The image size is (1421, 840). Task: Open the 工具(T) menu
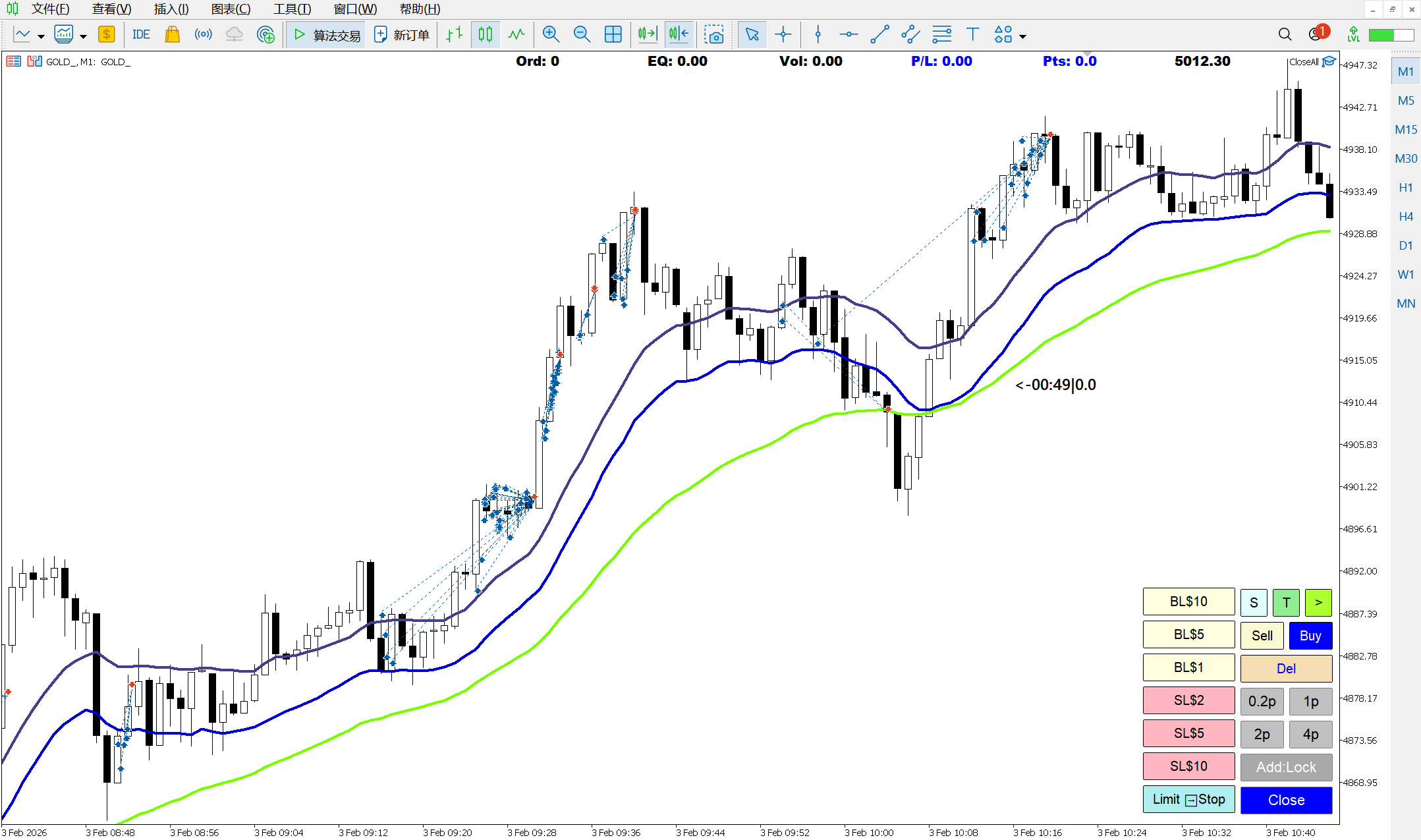[x=292, y=9]
